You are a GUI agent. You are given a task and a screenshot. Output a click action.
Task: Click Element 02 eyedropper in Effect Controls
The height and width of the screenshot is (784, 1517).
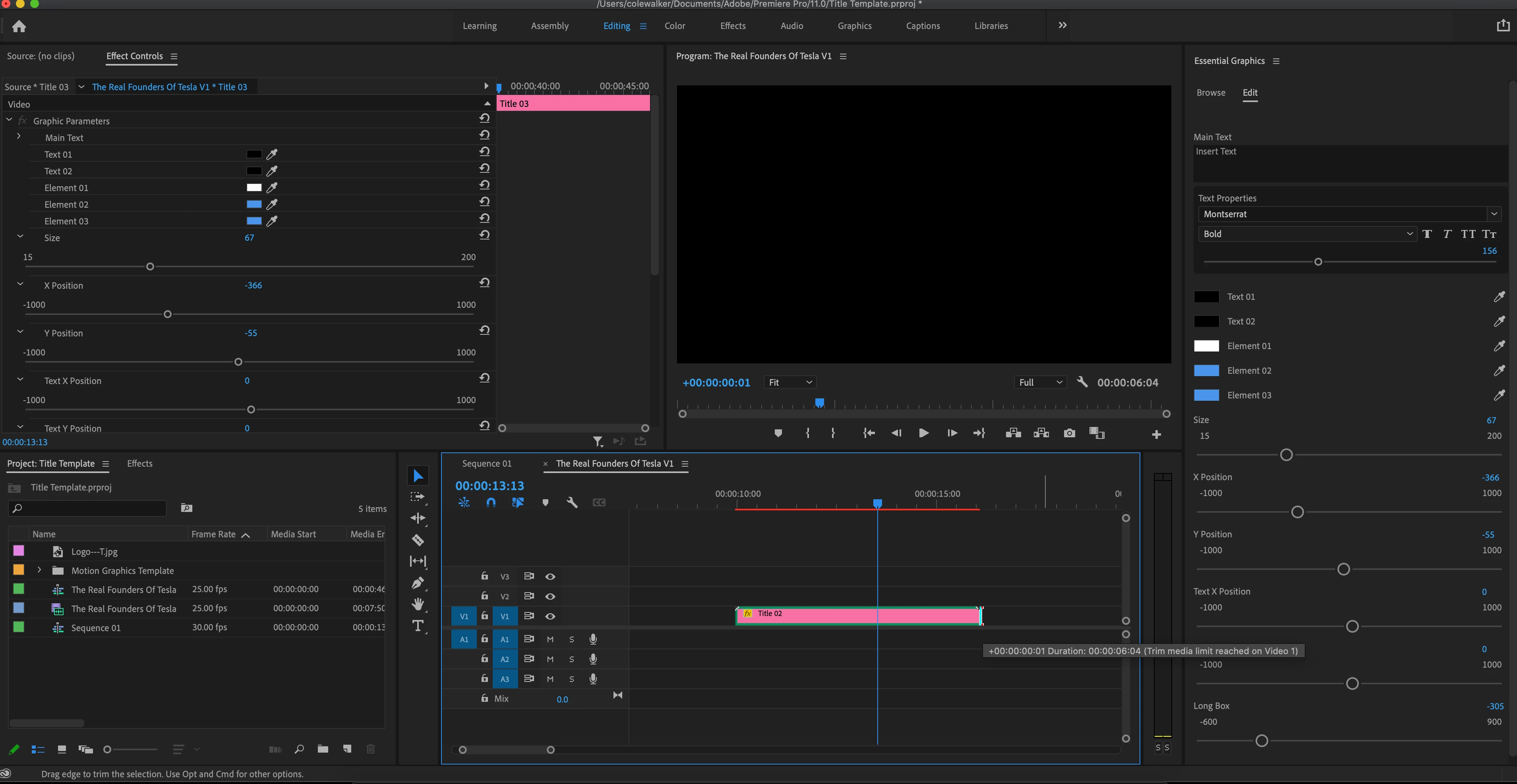coord(271,204)
